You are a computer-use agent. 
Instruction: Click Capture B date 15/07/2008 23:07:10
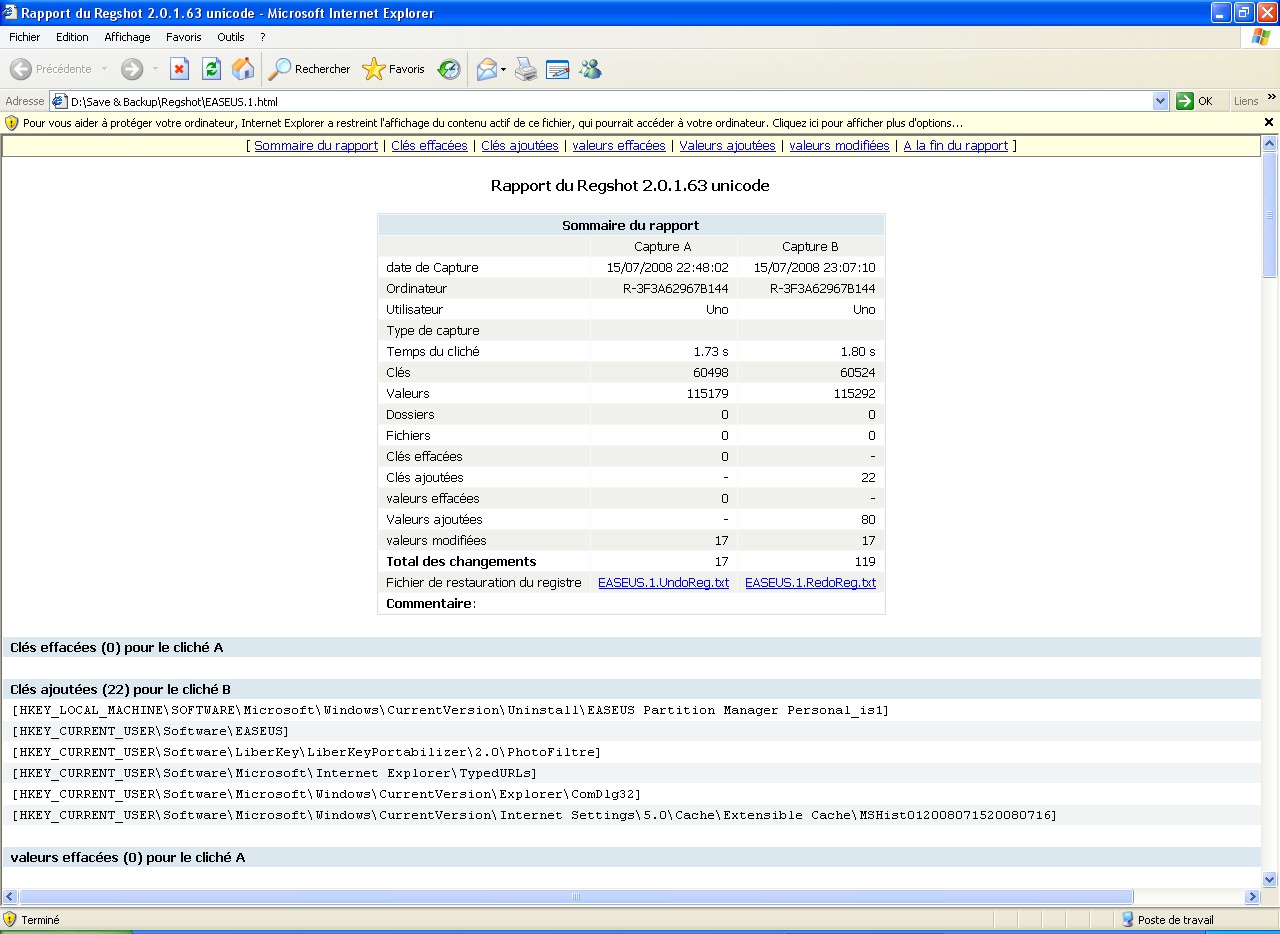tap(814, 268)
